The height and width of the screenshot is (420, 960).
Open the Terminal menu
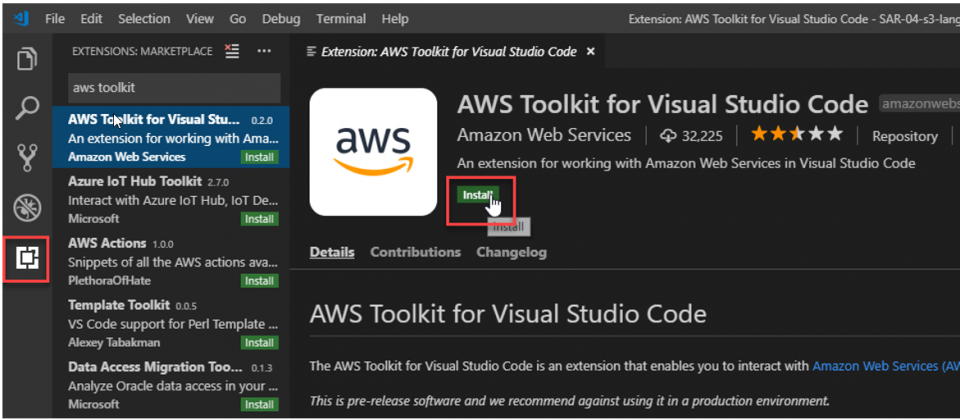[x=340, y=19]
